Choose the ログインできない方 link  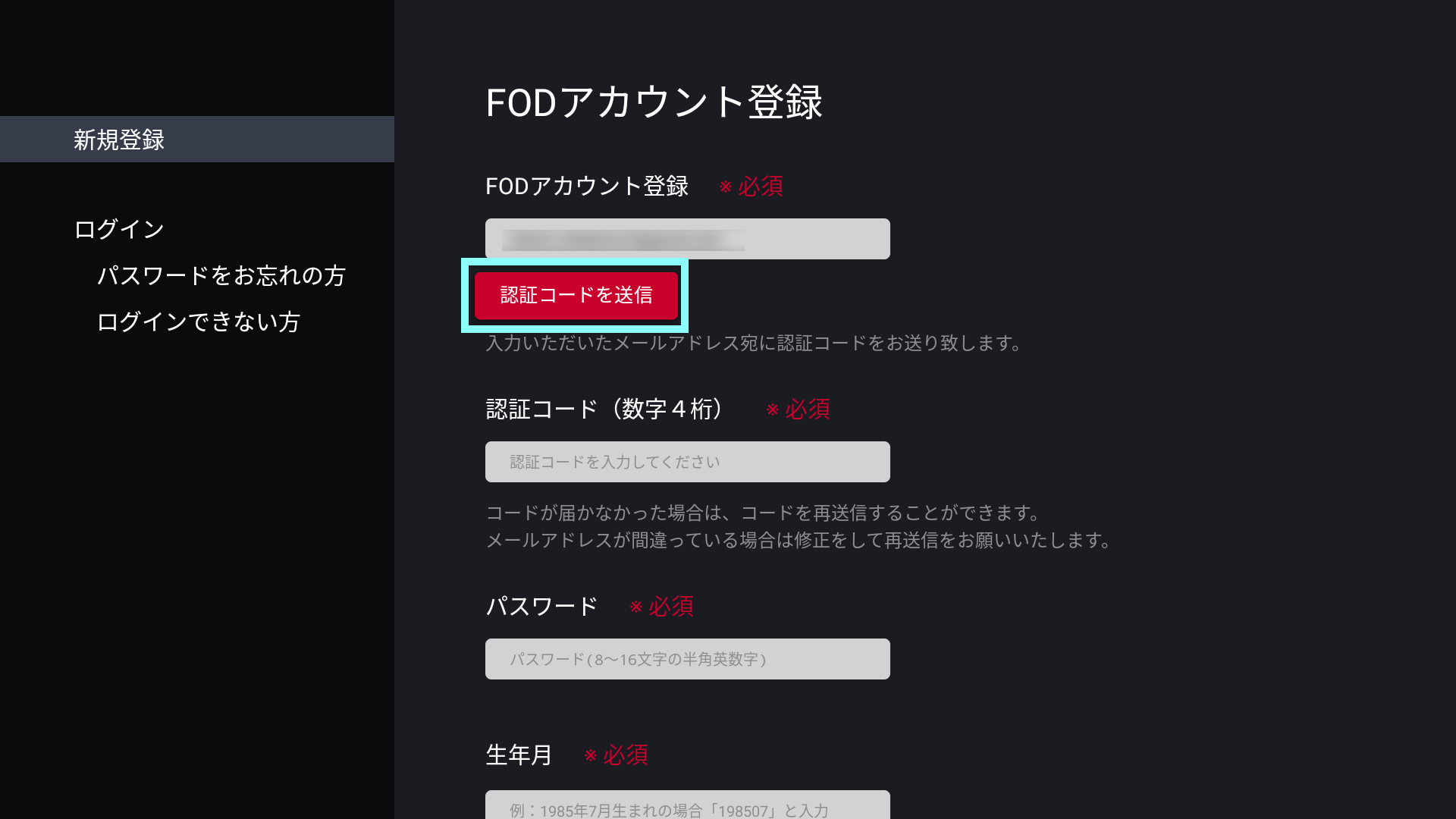pos(198,322)
